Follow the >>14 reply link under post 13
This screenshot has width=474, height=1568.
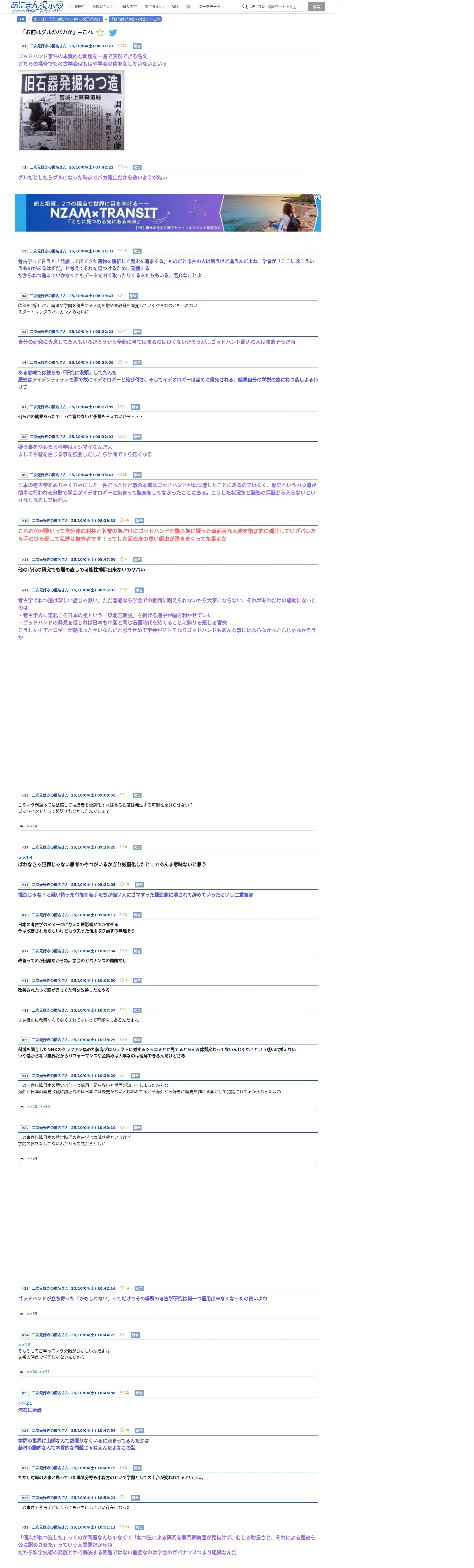(32, 826)
